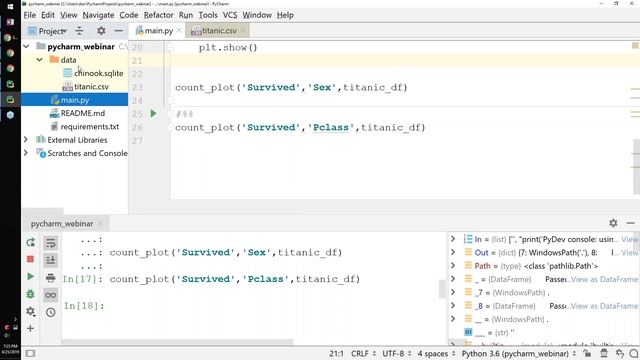The width and height of the screenshot is (640, 360).
Task: Click the inspector hector icon in the status bar
Action: point(604,353)
